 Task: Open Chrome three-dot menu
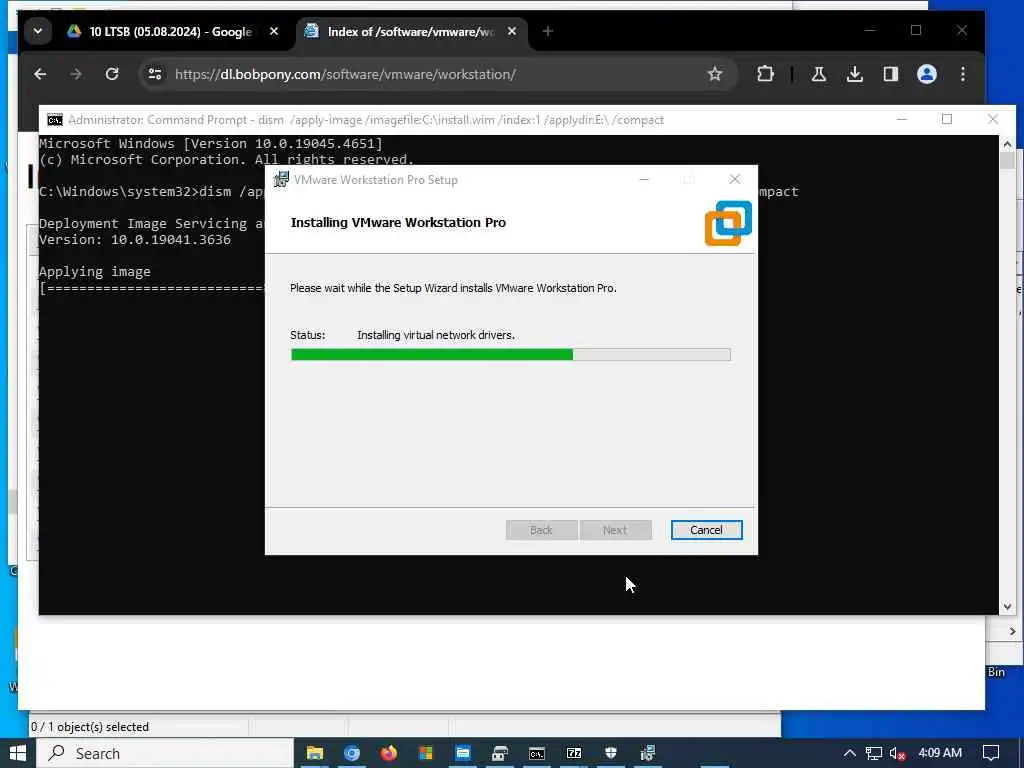click(963, 74)
